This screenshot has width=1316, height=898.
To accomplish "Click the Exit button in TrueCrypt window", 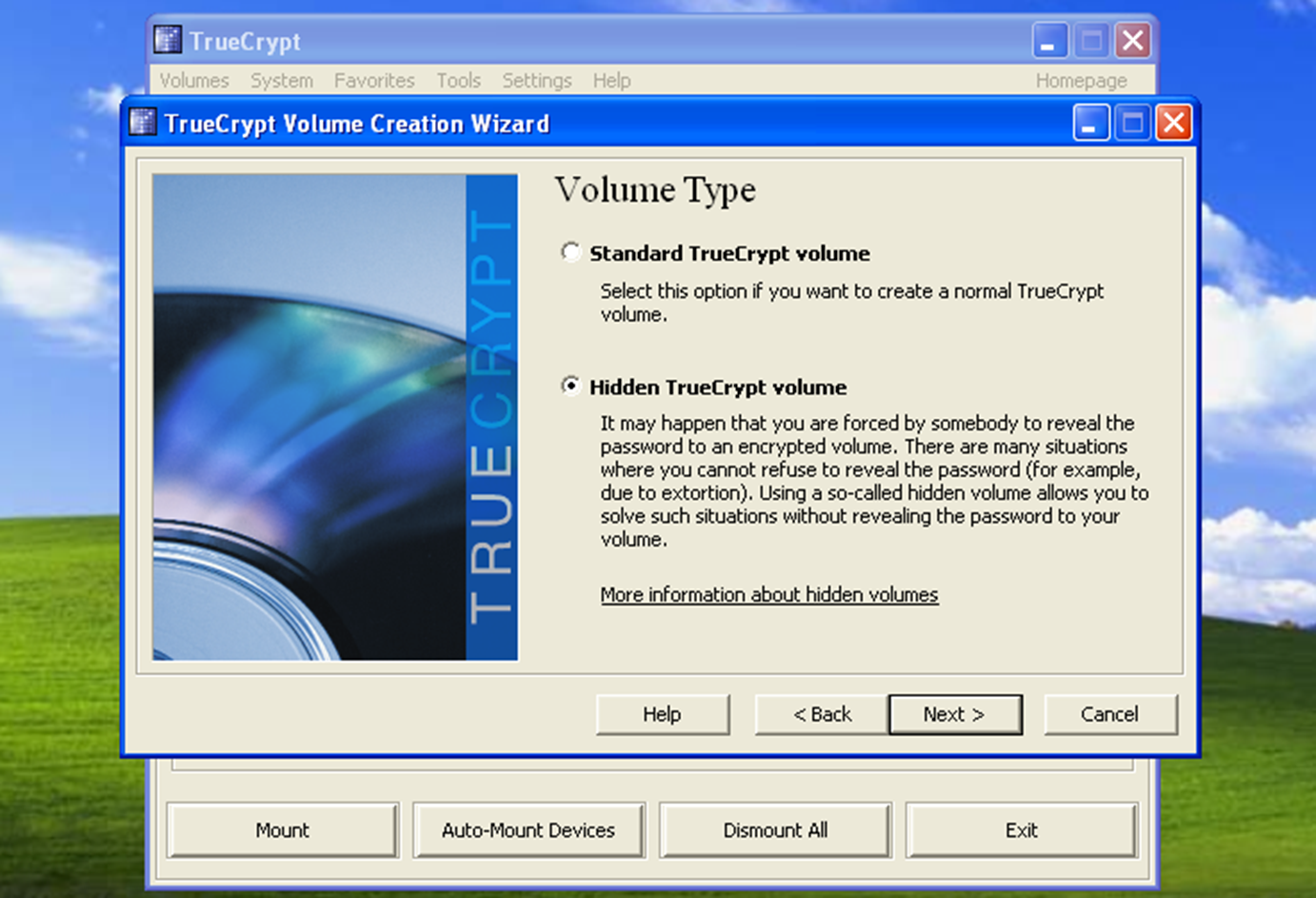I will tap(1022, 830).
